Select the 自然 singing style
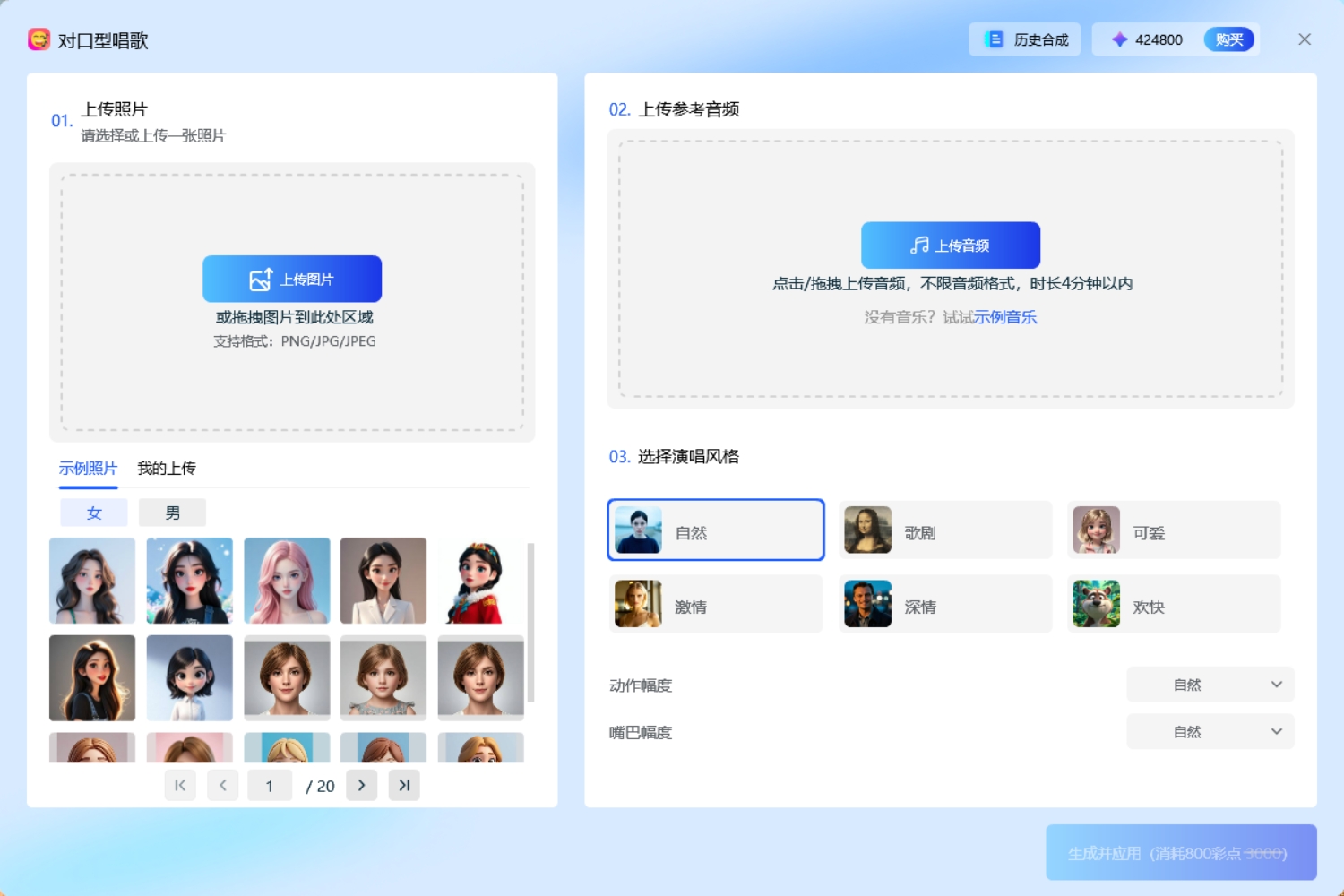This screenshot has width=1344, height=896. pyautogui.click(x=715, y=530)
